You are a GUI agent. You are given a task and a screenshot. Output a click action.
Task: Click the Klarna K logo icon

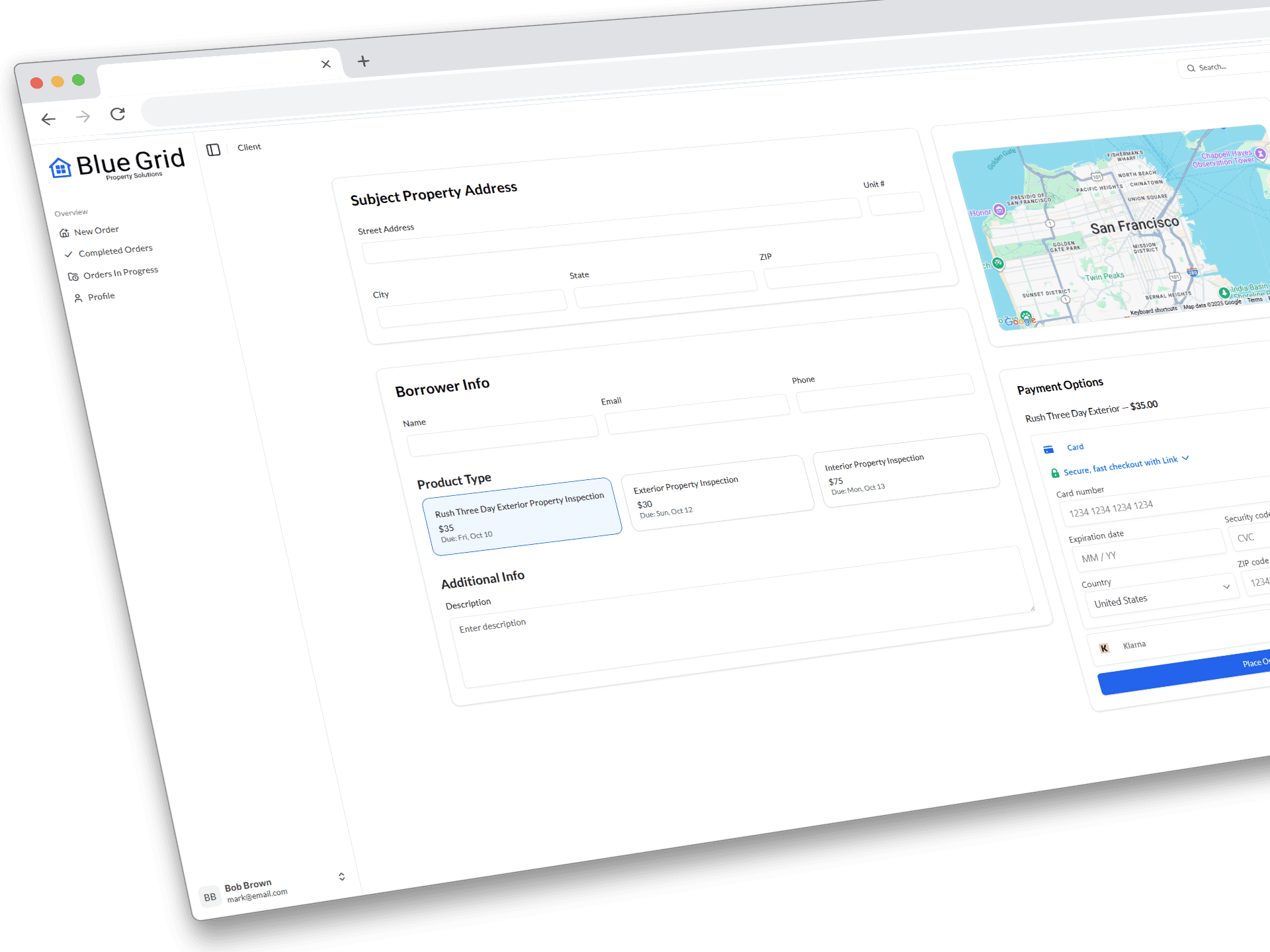(1104, 648)
